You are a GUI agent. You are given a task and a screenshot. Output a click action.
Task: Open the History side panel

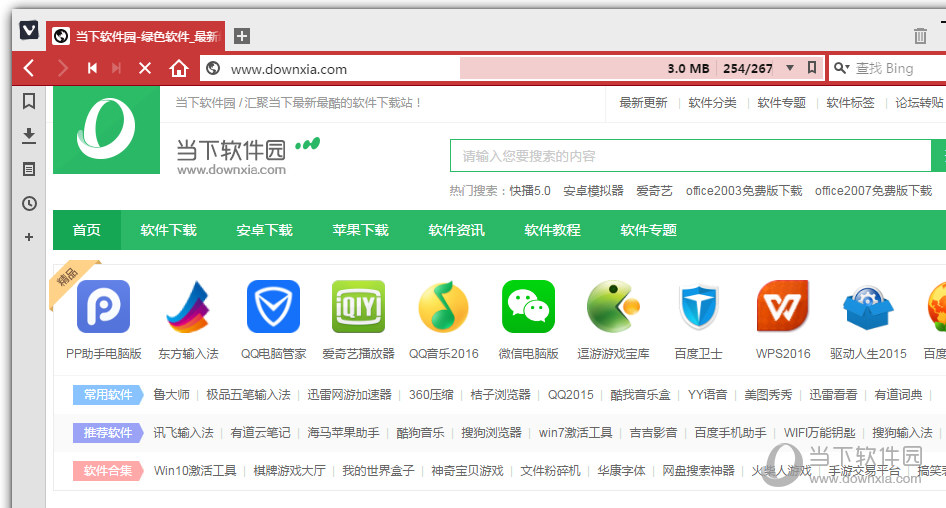click(29, 203)
